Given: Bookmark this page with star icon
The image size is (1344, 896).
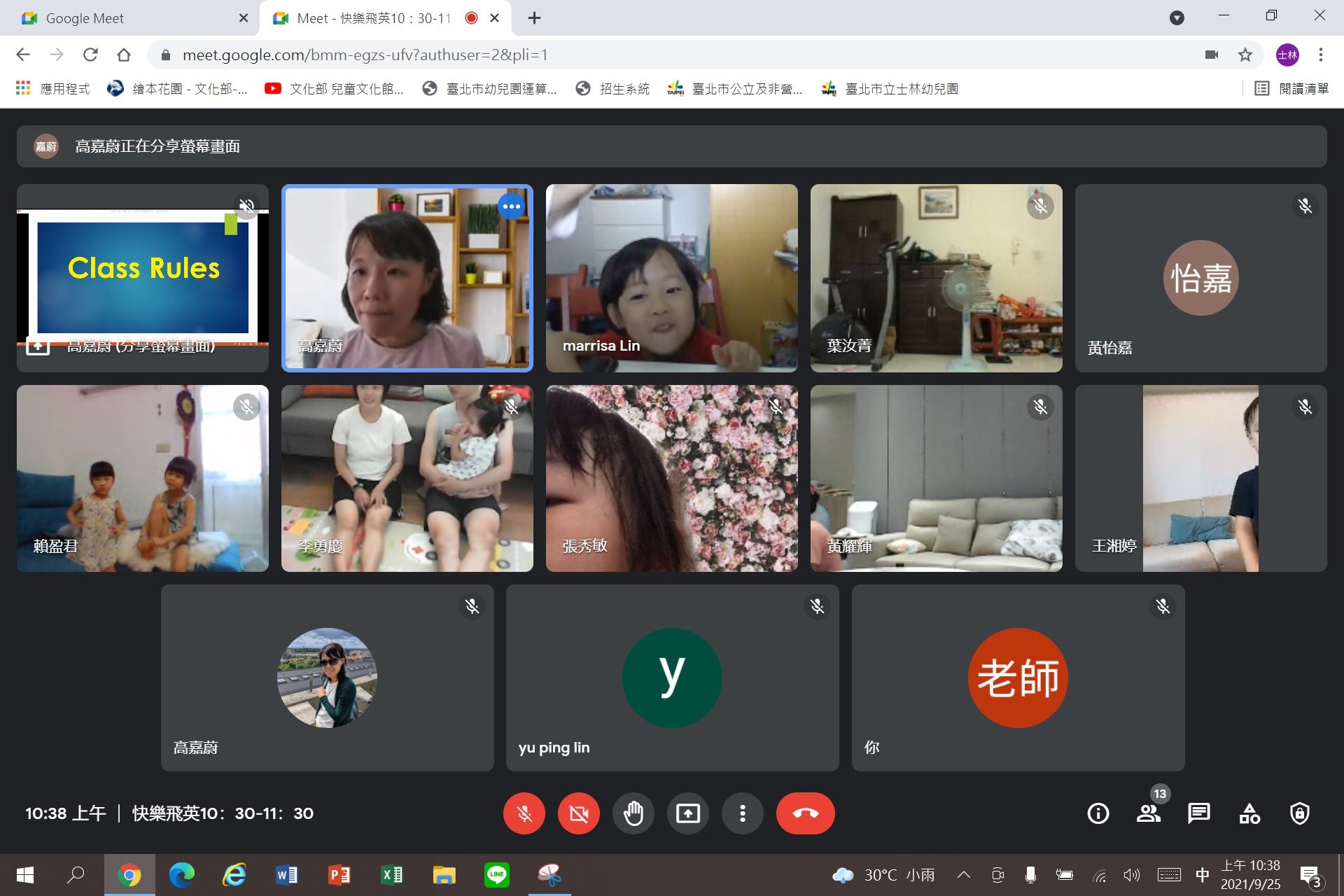Looking at the screenshot, I should pos(1245,55).
